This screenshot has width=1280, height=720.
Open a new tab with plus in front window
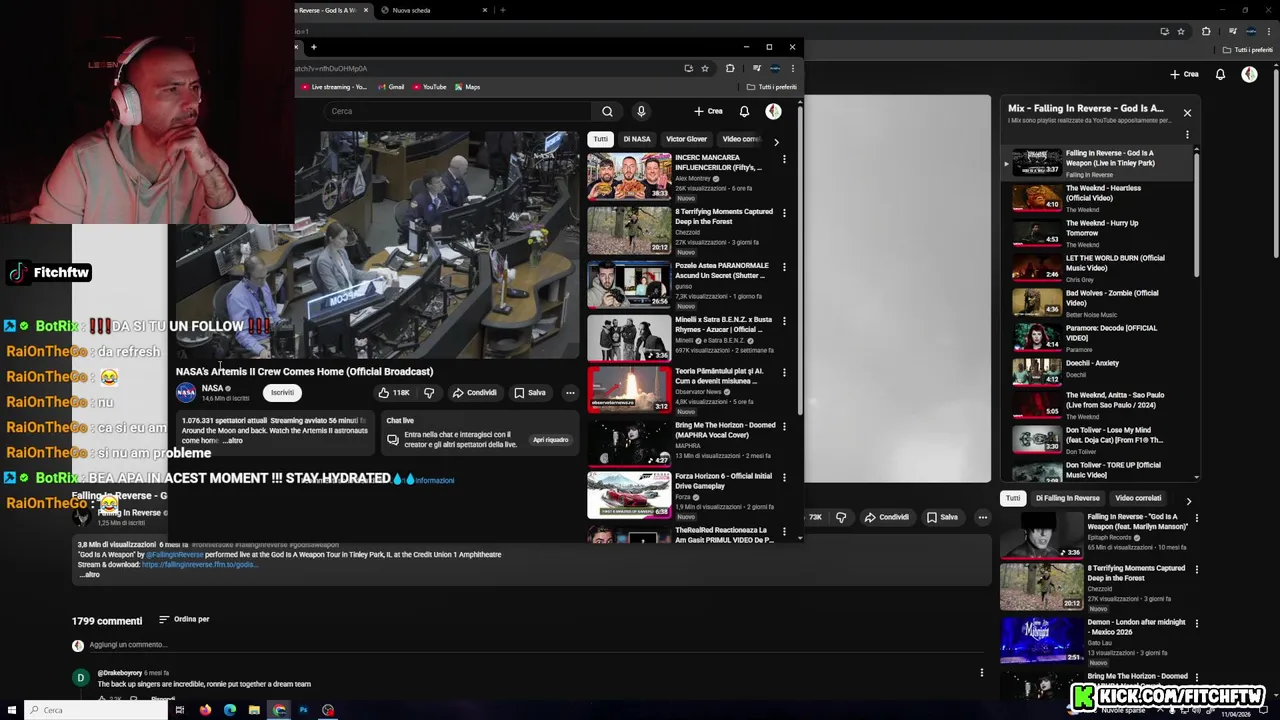[x=313, y=47]
